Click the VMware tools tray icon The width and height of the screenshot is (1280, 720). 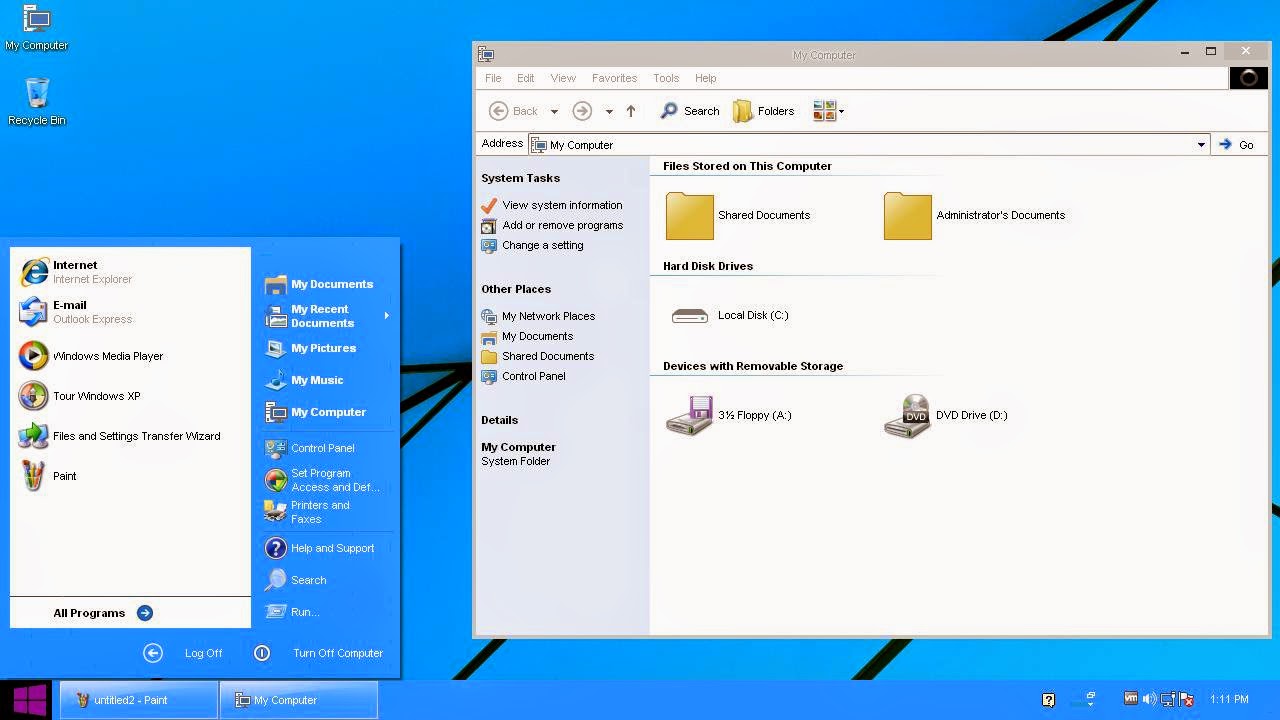1131,699
